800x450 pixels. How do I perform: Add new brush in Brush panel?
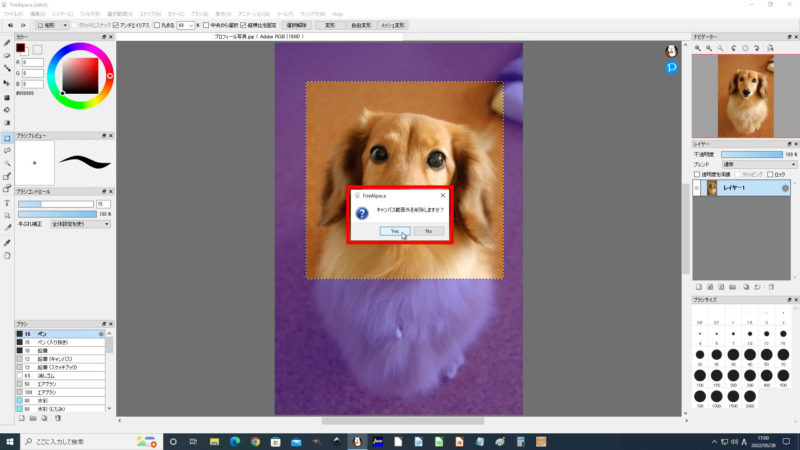coord(21,418)
